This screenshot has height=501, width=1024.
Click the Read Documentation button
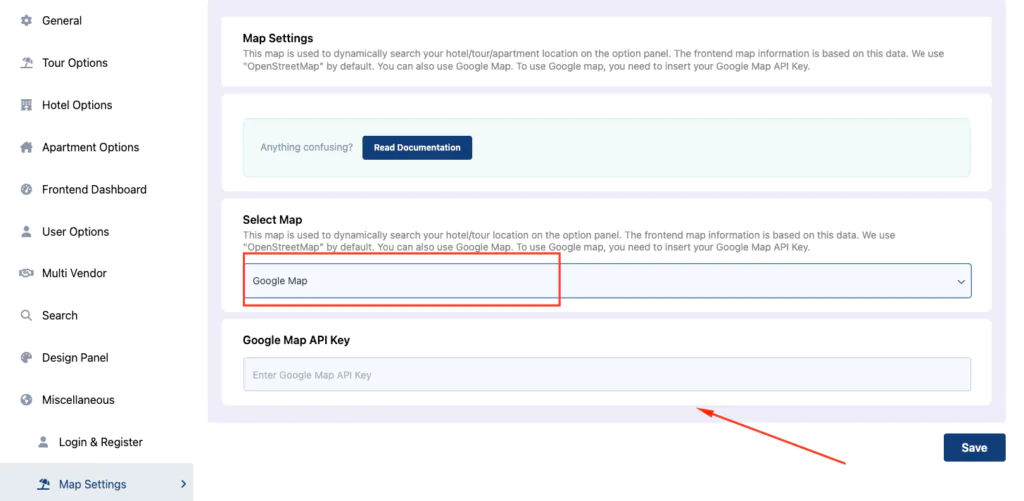coord(417,148)
